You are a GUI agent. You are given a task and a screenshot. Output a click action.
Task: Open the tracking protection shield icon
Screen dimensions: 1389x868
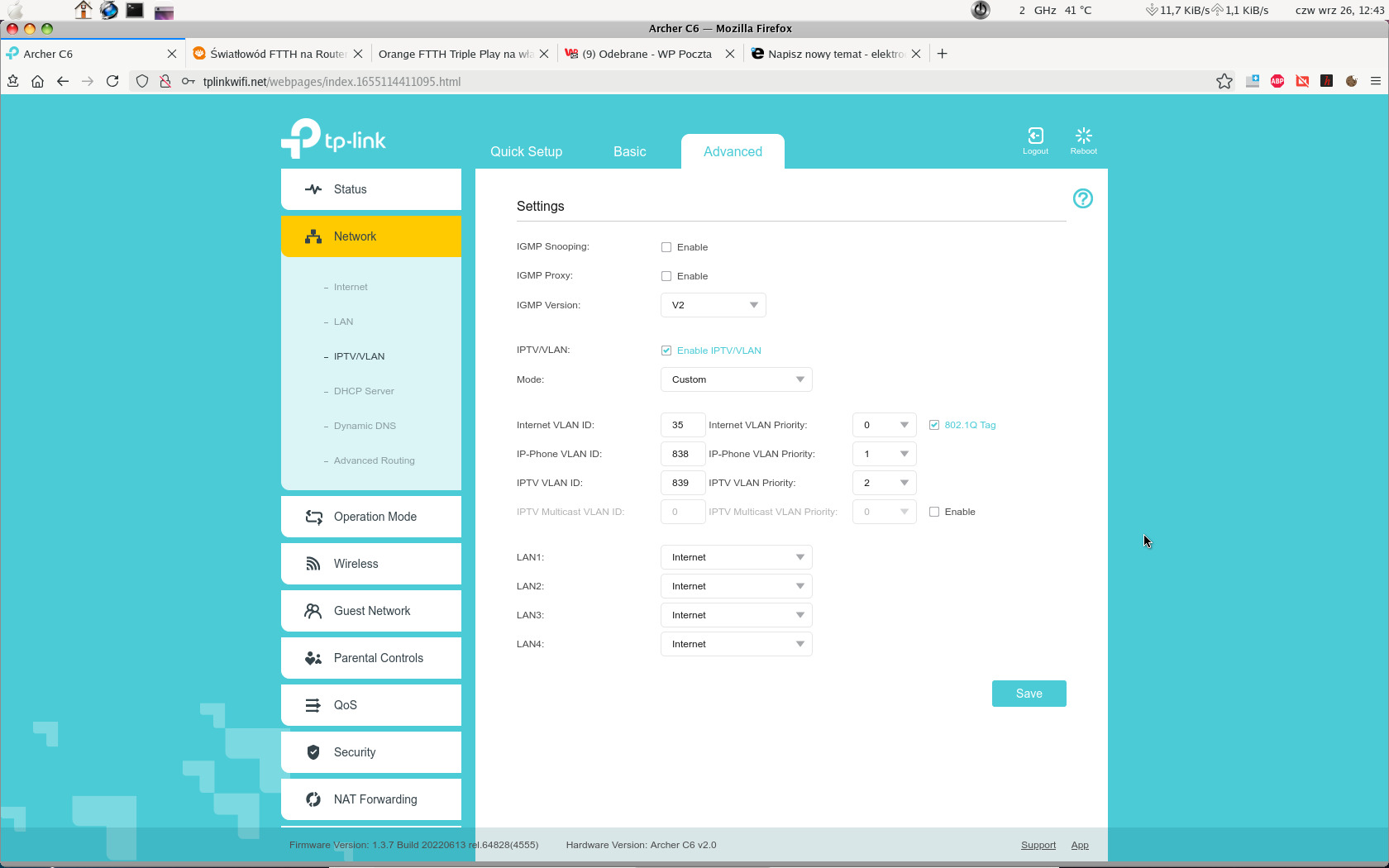click(x=142, y=81)
